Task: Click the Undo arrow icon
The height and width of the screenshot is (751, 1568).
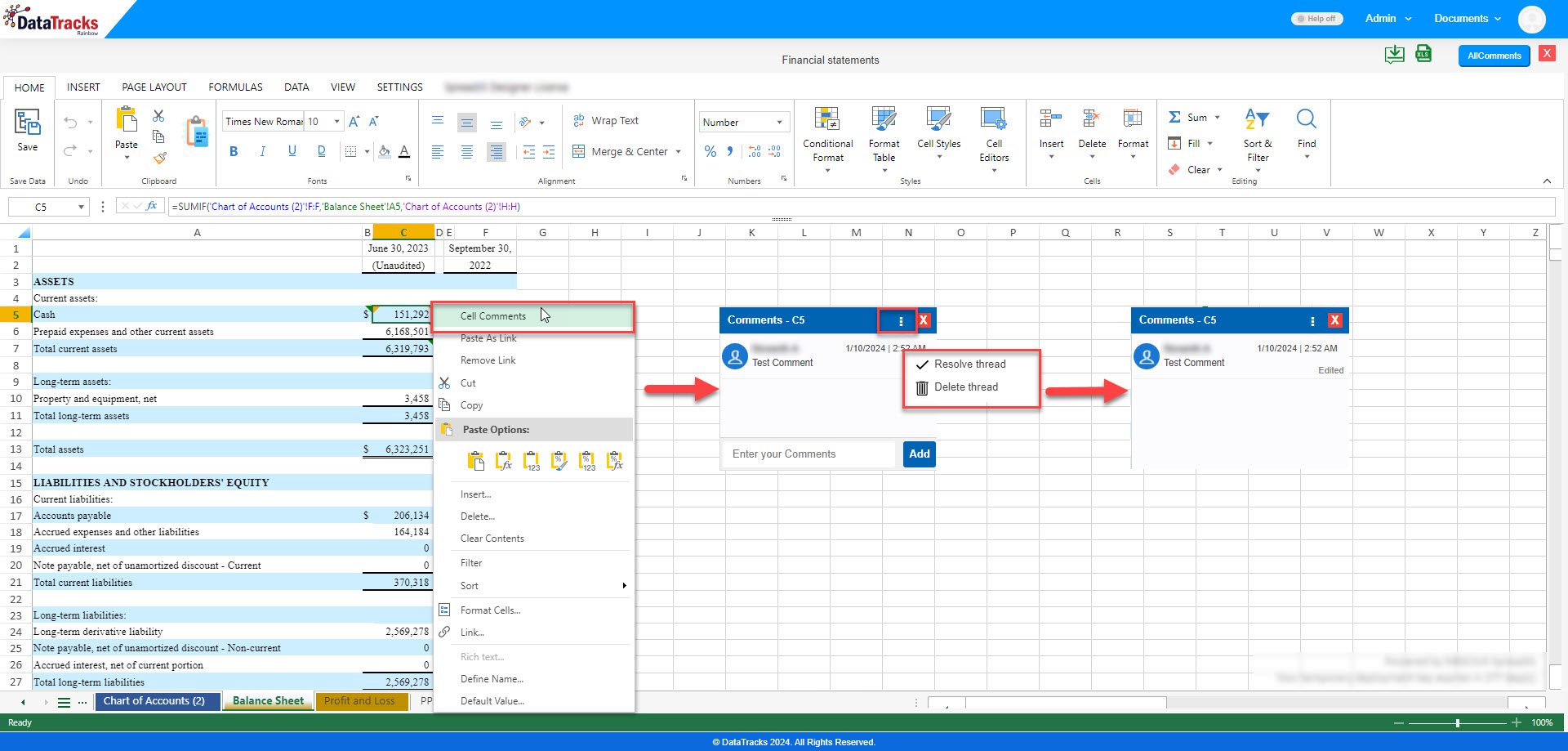Action: pyautogui.click(x=70, y=123)
